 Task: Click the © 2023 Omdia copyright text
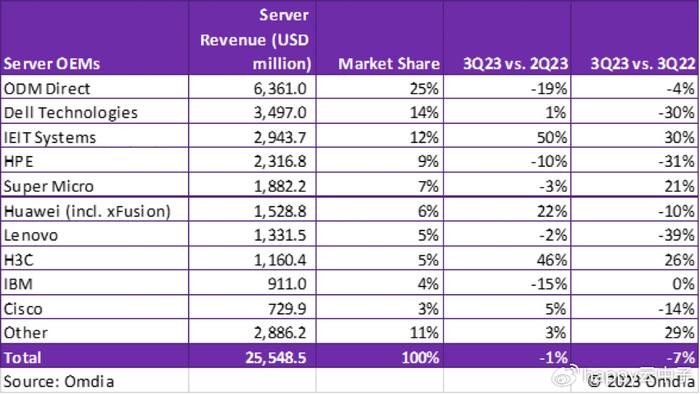coord(641,381)
